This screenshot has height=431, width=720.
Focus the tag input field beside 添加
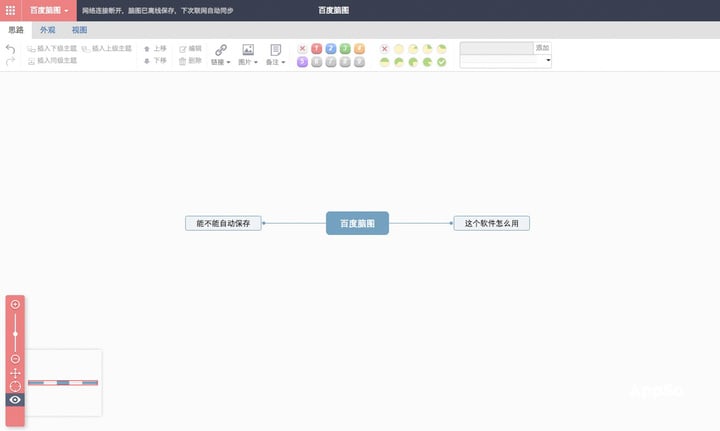pyautogui.click(x=496, y=48)
